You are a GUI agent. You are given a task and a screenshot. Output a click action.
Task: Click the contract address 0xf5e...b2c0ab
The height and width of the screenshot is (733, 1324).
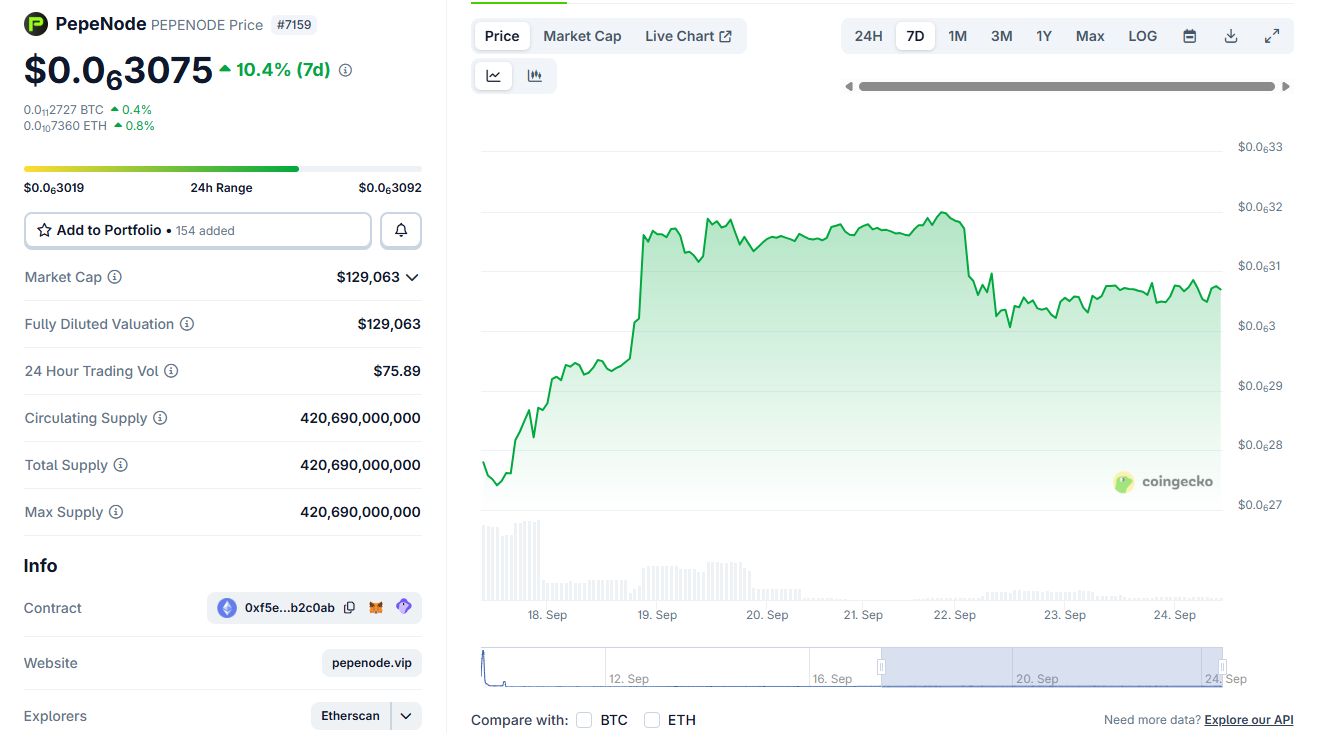click(290, 607)
